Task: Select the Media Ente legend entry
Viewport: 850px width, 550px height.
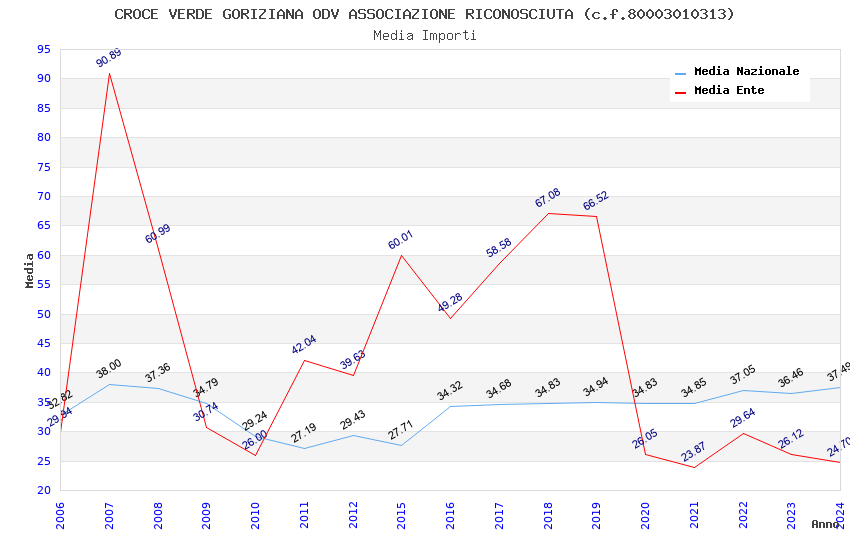Action: pyautogui.click(x=720, y=90)
